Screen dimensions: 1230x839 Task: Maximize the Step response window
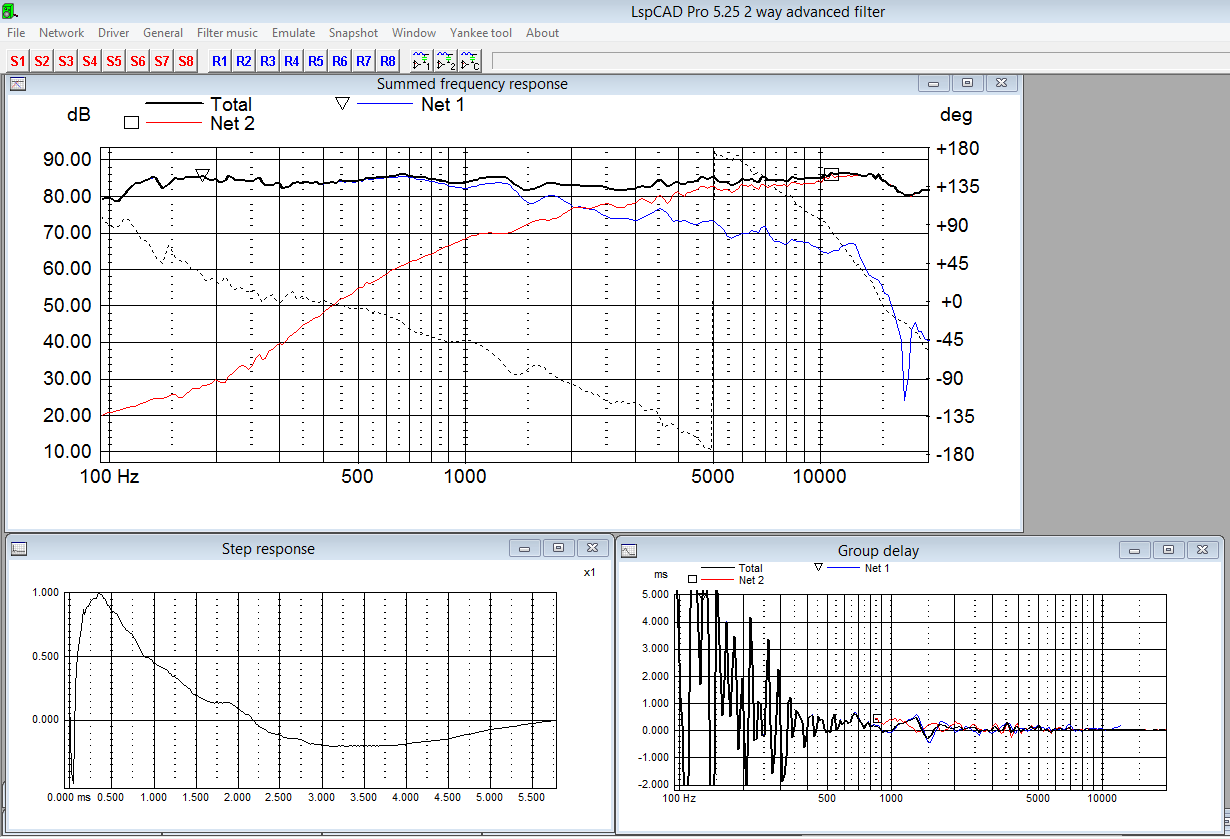point(558,548)
